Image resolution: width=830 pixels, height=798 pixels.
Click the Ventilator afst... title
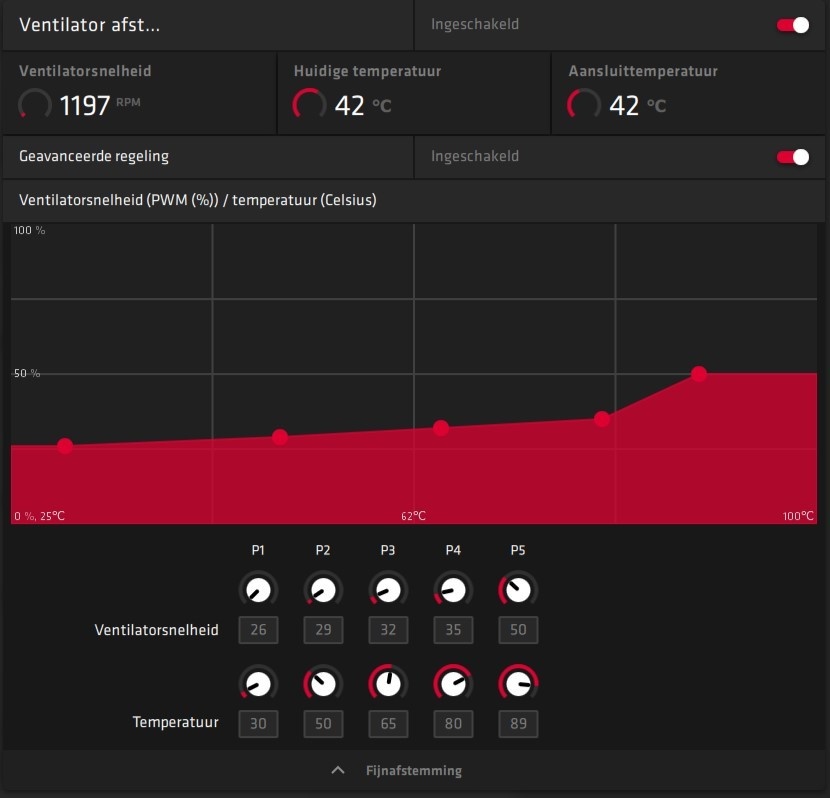tap(89, 25)
